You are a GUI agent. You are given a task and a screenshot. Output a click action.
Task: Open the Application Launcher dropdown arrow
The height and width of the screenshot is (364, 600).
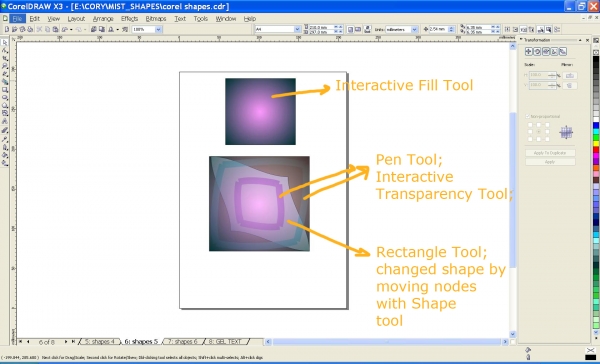pyautogui.click(x=117, y=29)
